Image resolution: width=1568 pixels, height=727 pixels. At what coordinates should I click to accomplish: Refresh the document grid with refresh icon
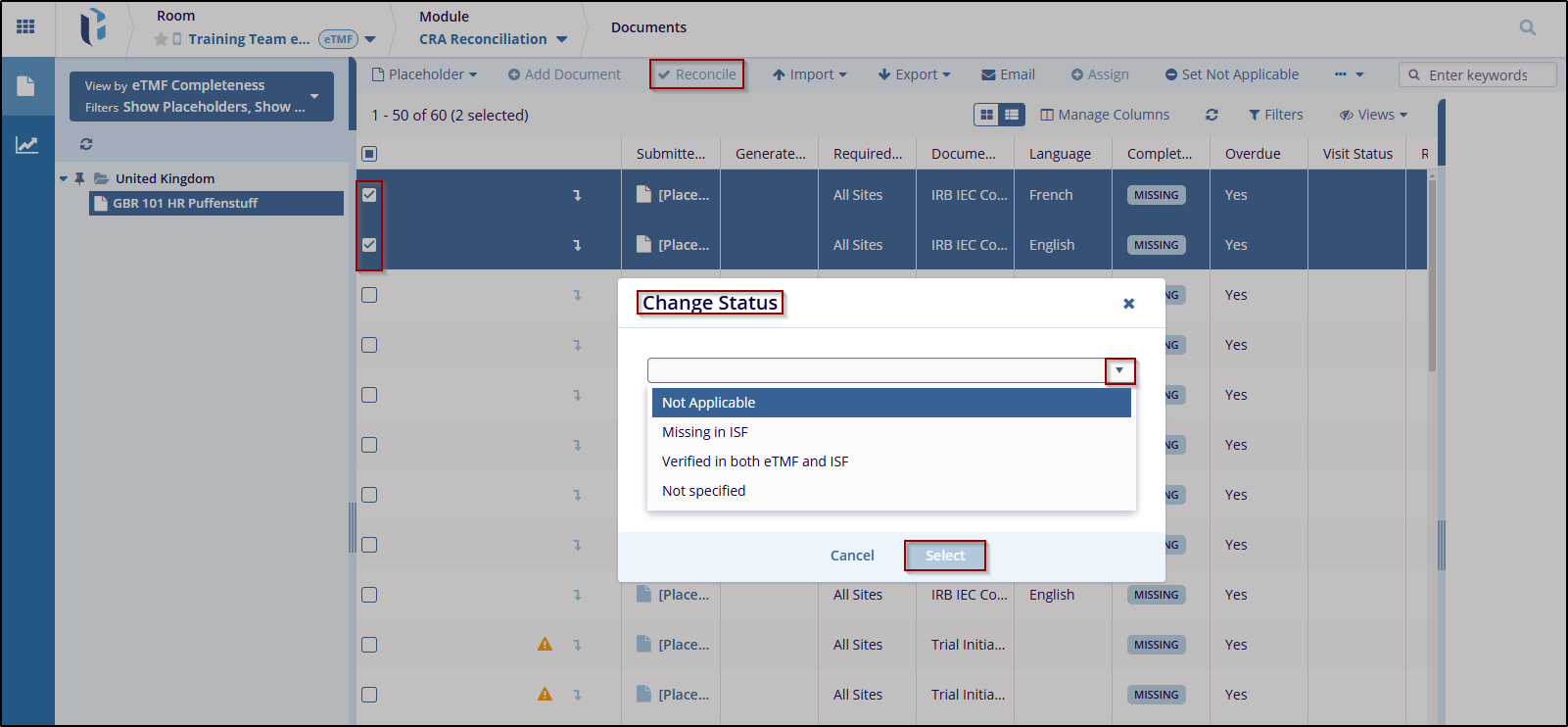click(x=1212, y=115)
